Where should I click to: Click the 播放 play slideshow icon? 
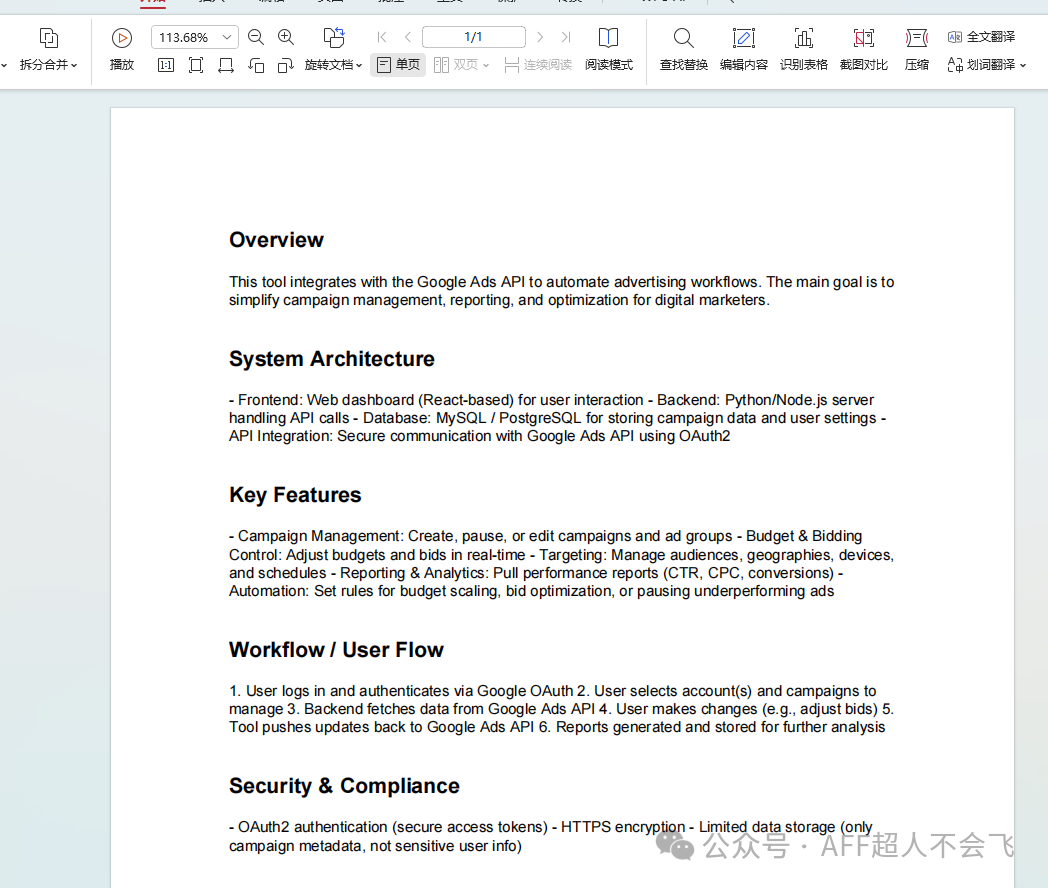122,38
